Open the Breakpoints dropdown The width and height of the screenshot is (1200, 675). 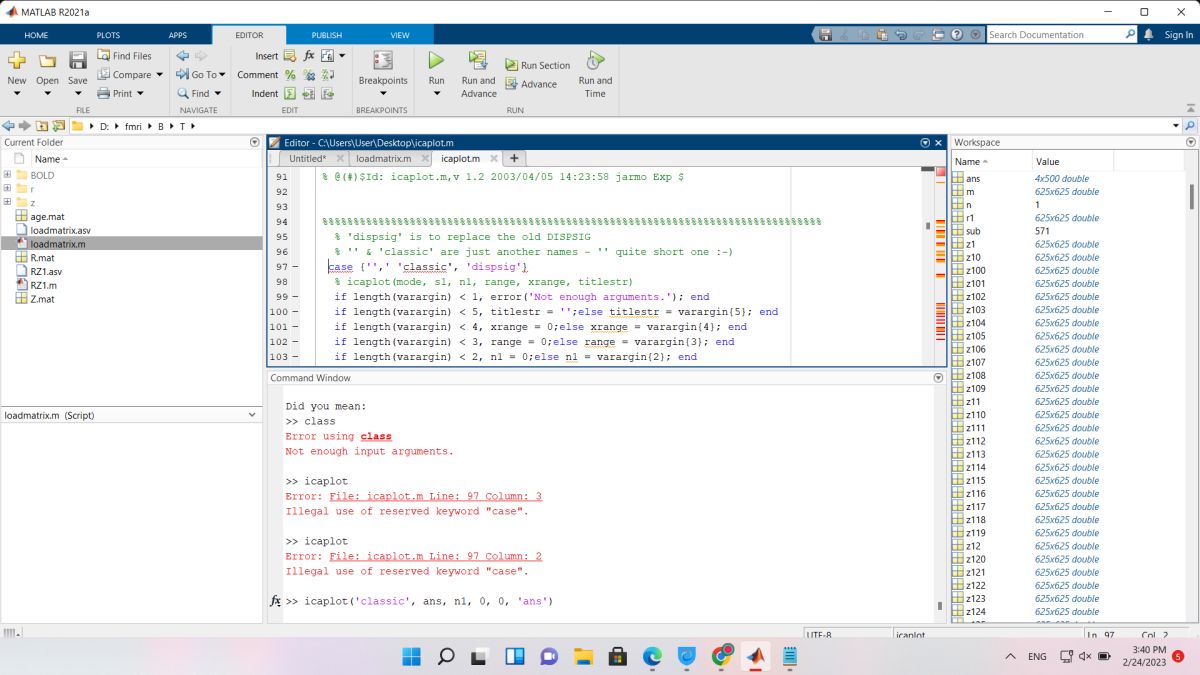pos(383,94)
